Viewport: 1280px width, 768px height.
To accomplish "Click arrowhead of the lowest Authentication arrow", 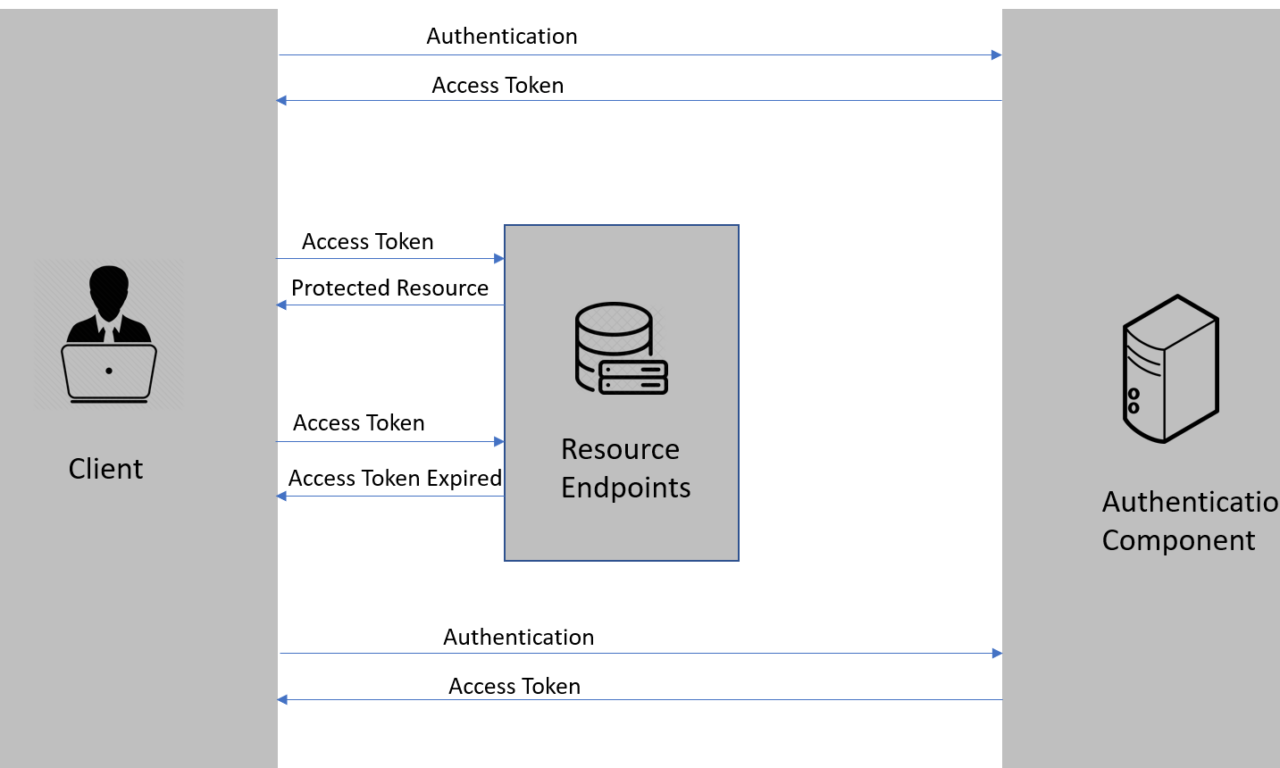I will click(996, 653).
